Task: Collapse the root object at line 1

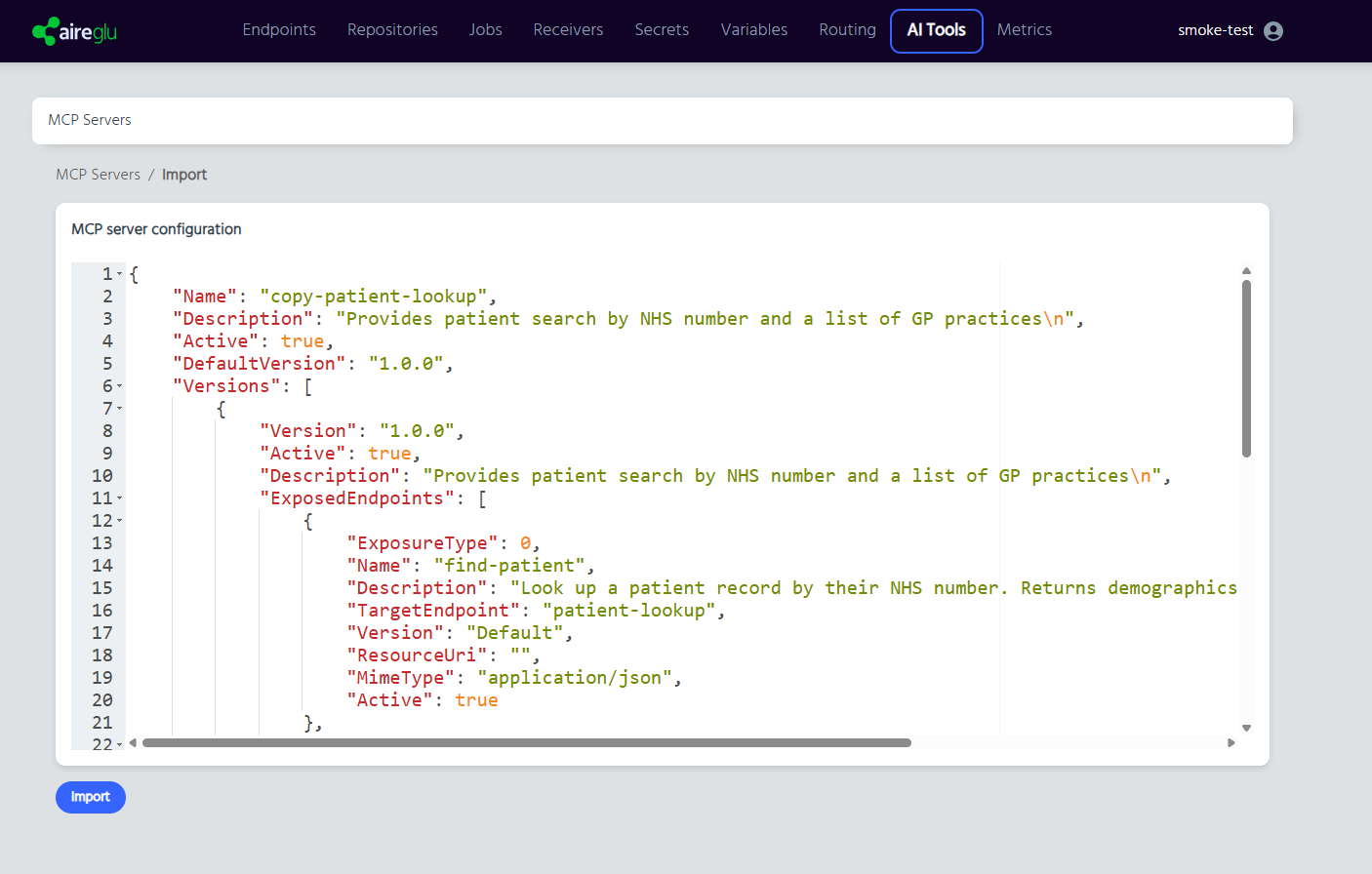Action: [x=120, y=275]
